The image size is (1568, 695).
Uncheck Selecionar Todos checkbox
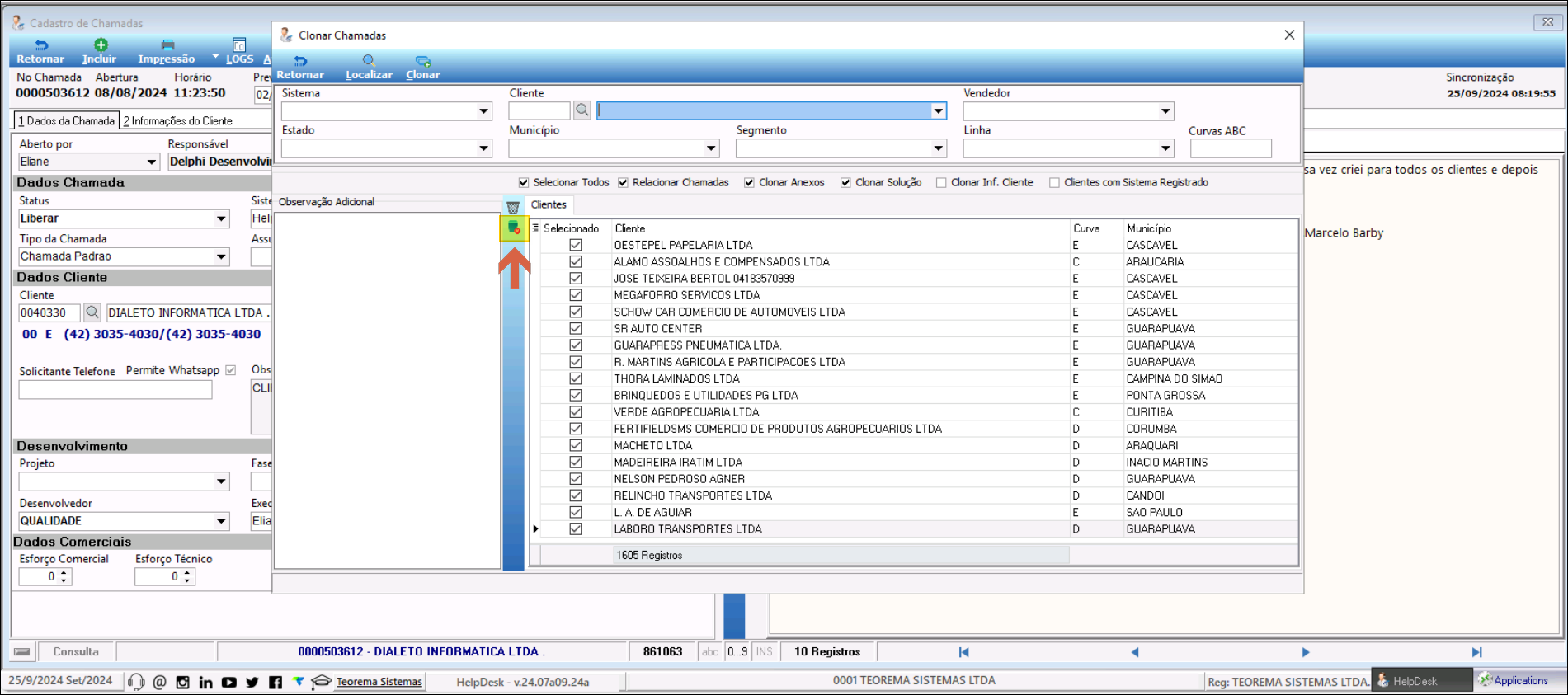tap(524, 182)
